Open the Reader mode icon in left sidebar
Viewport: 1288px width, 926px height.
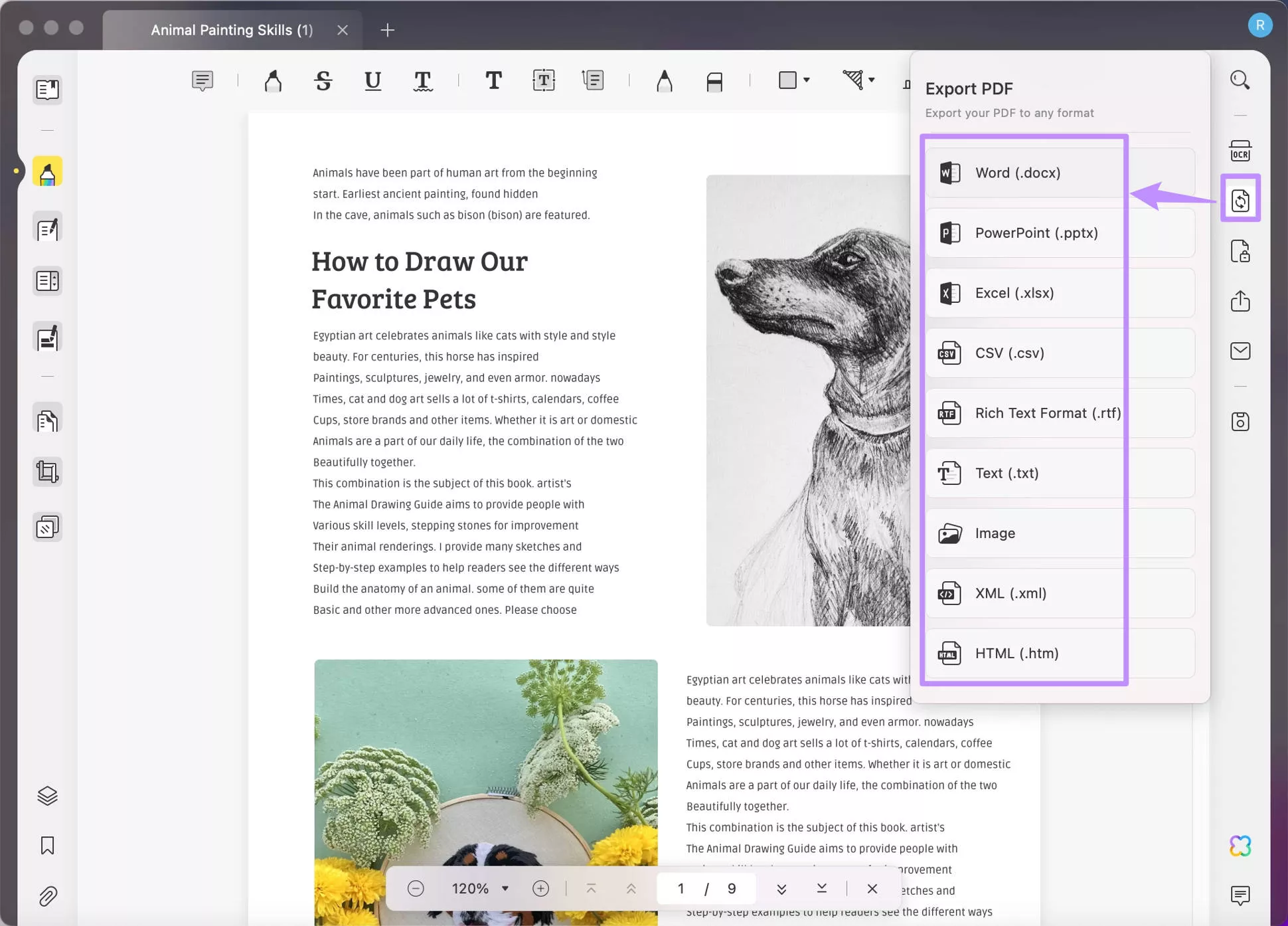pos(47,90)
